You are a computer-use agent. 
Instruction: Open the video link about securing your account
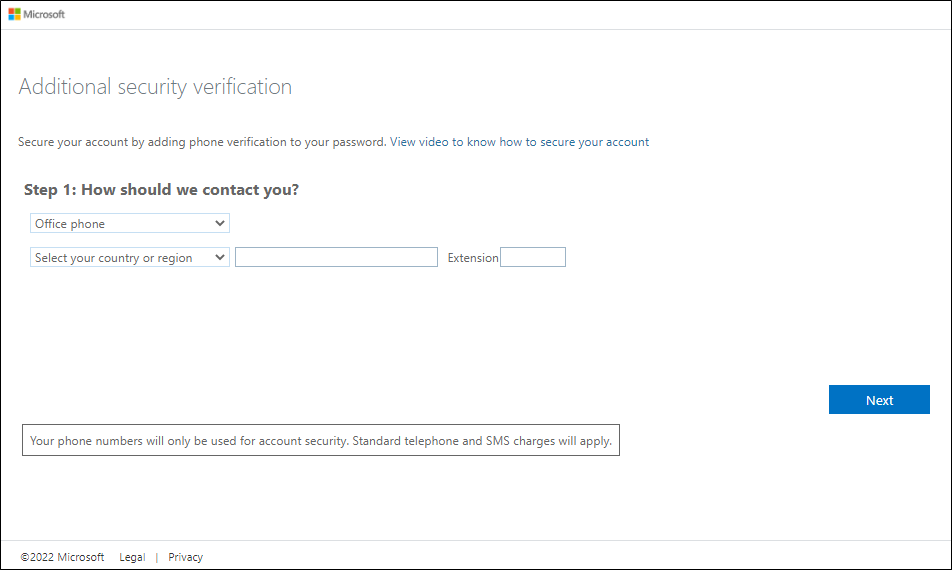point(519,142)
